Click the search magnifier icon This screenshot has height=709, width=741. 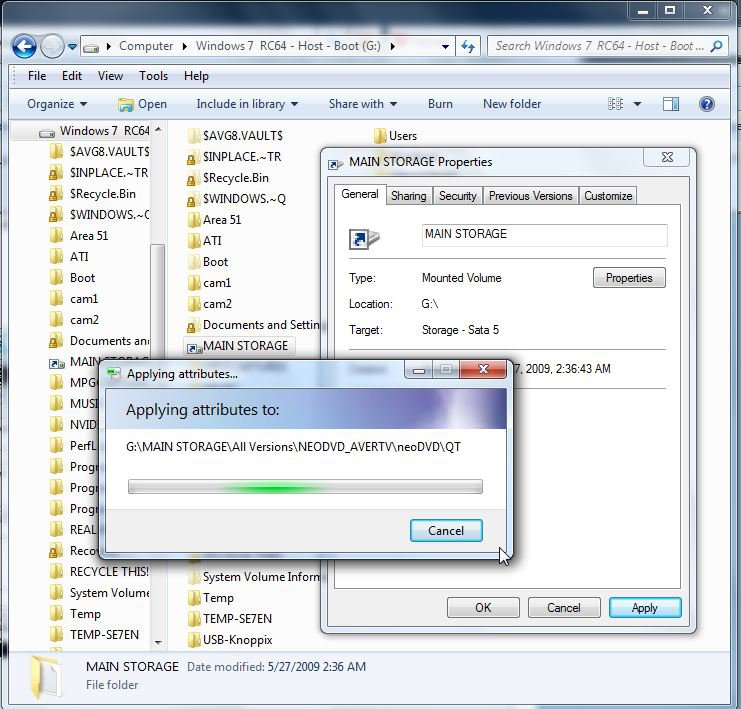(x=716, y=46)
